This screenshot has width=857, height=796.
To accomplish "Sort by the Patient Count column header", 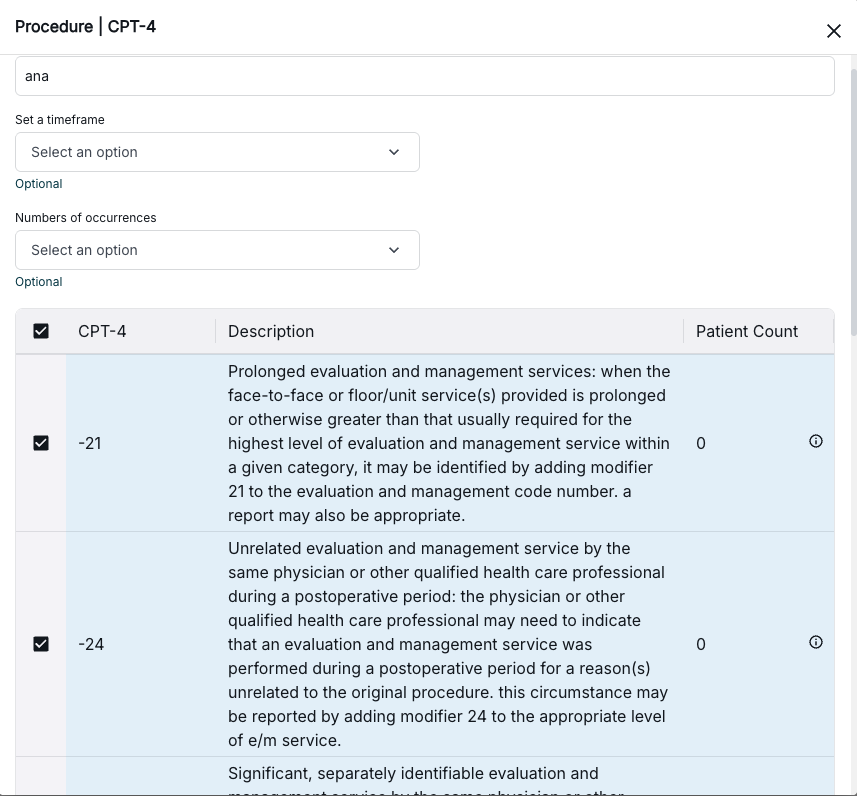I will point(747,331).
